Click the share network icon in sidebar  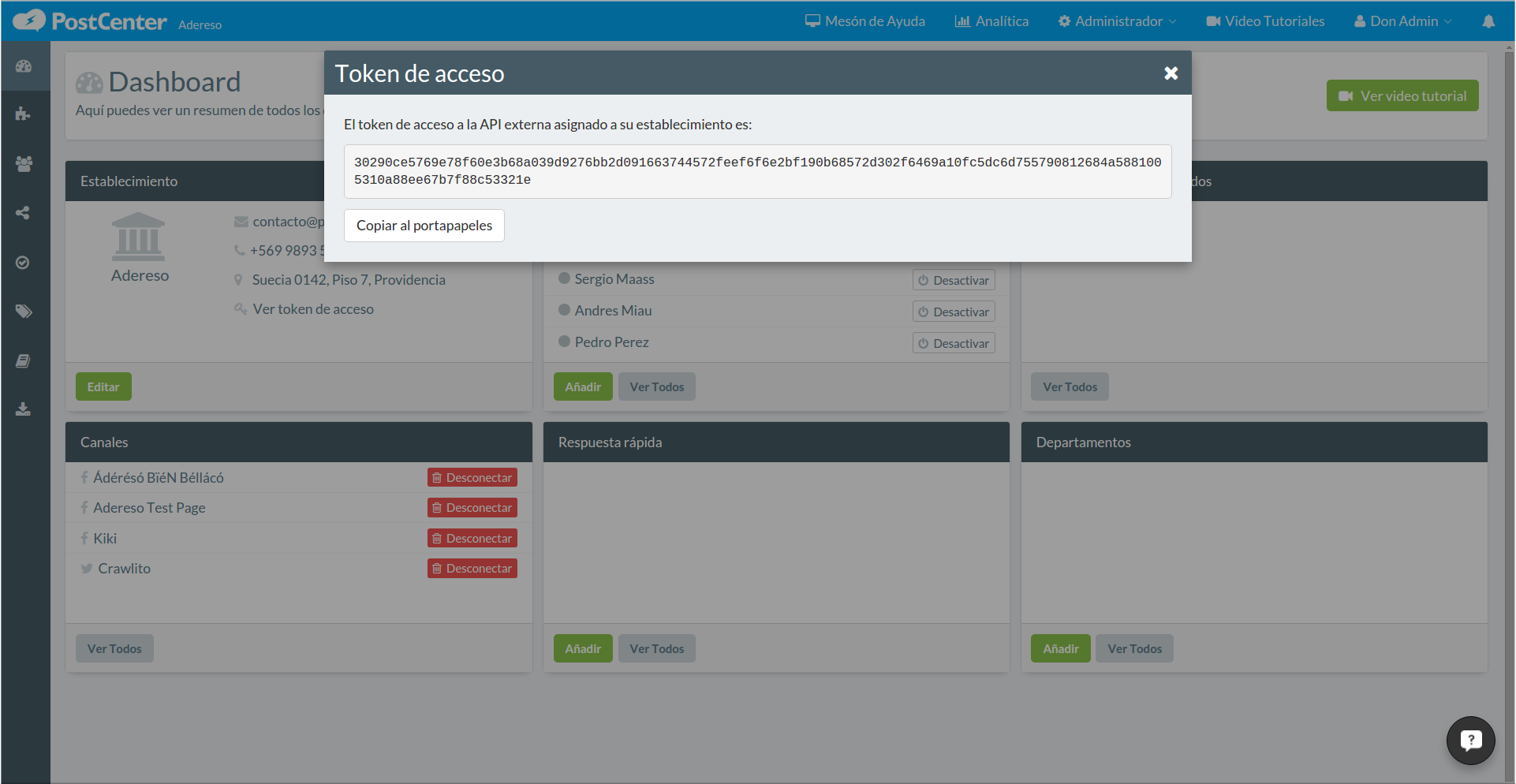pyautogui.click(x=24, y=213)
